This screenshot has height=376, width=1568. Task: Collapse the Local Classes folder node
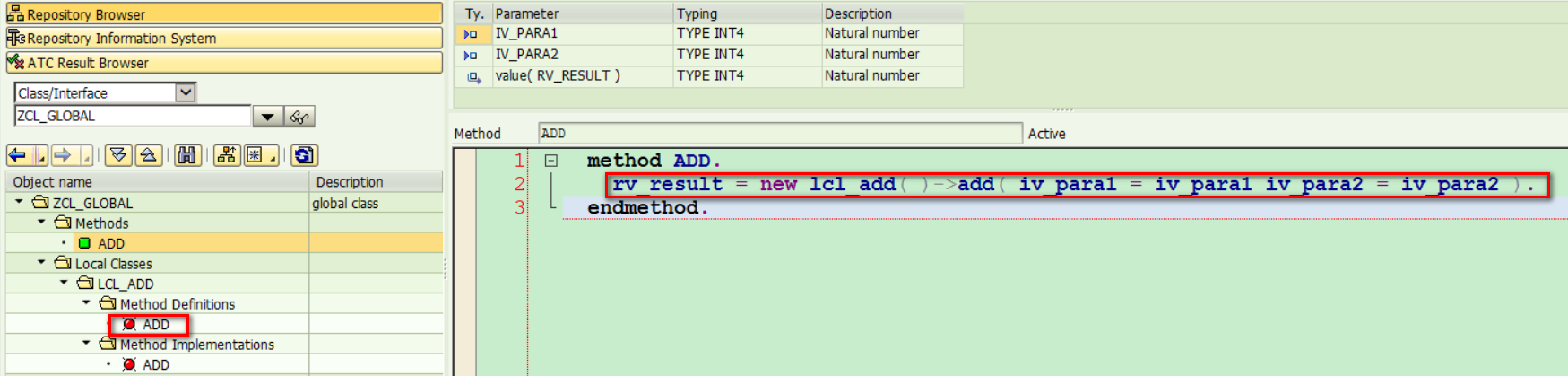(41, 262)
